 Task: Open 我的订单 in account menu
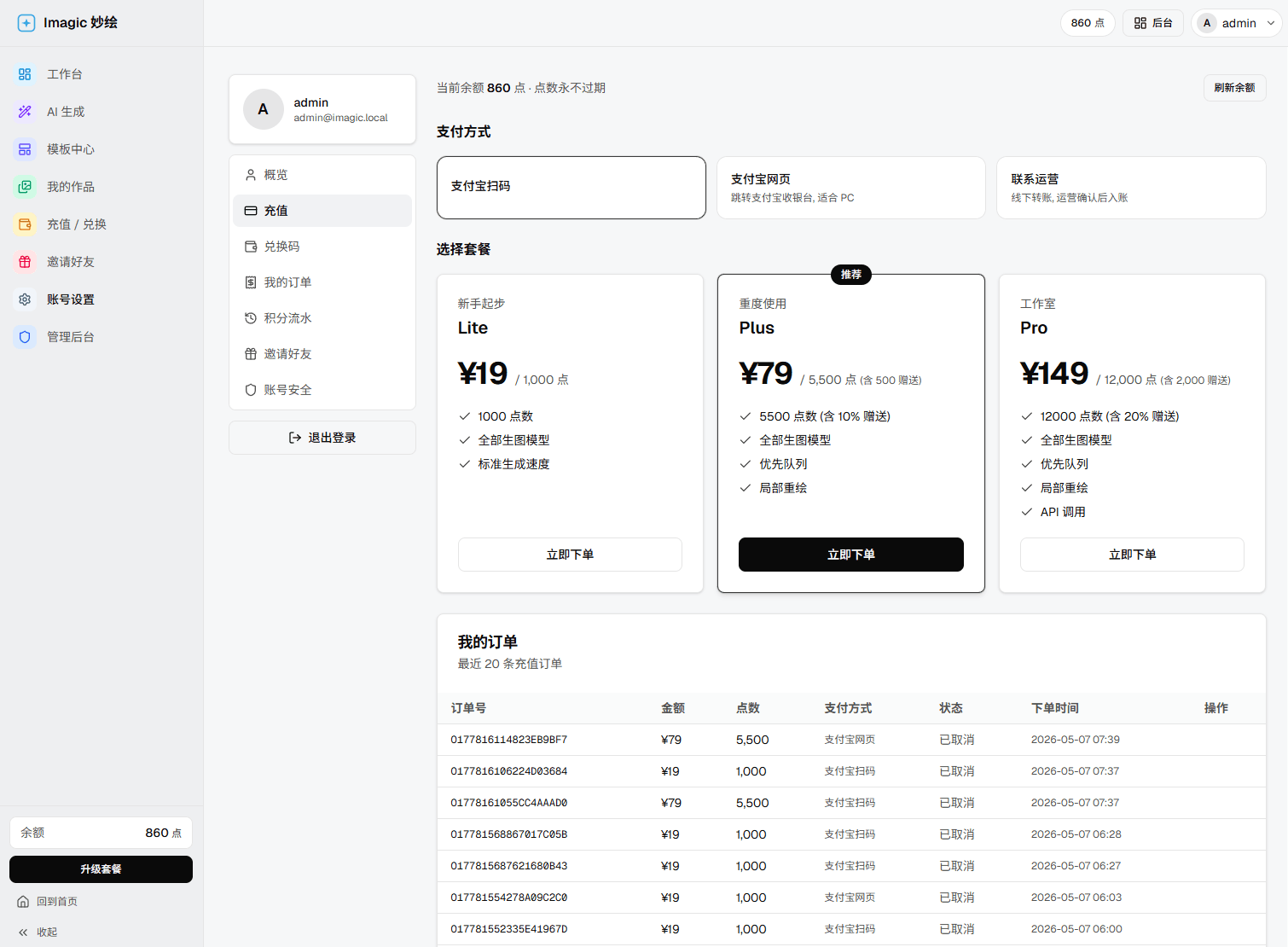tap(322, 282)
